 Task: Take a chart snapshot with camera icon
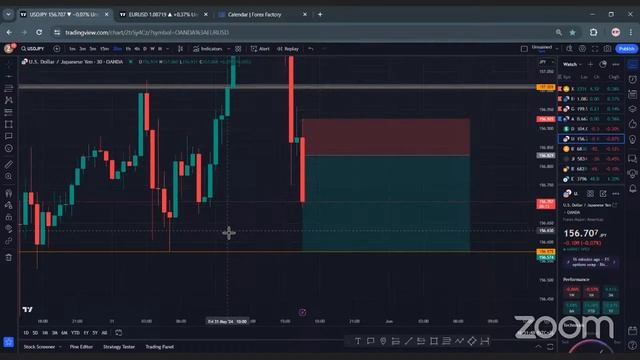click(x=608, y=49)
